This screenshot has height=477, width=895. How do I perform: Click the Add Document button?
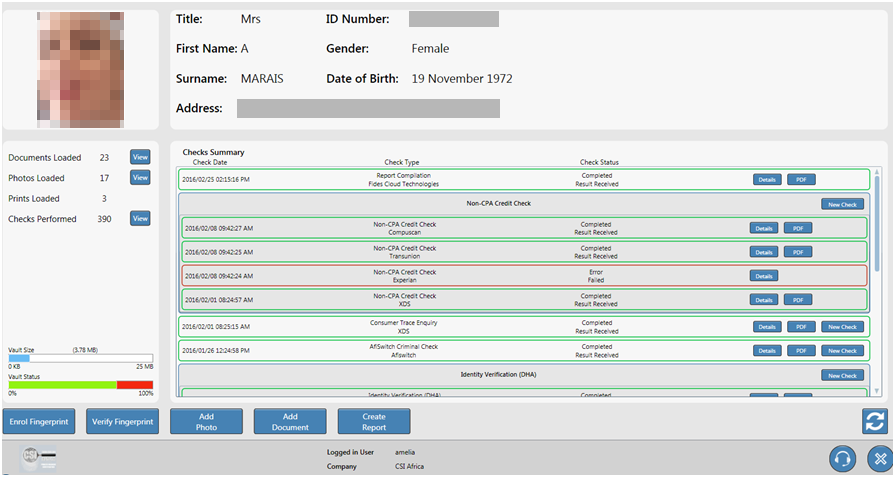click(x=290, y=422)
